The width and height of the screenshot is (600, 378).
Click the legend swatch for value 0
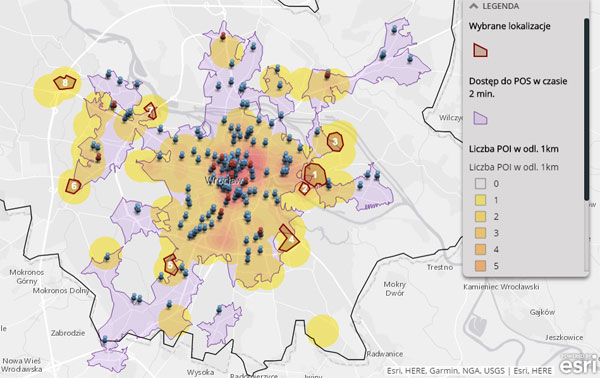point(480,184)
